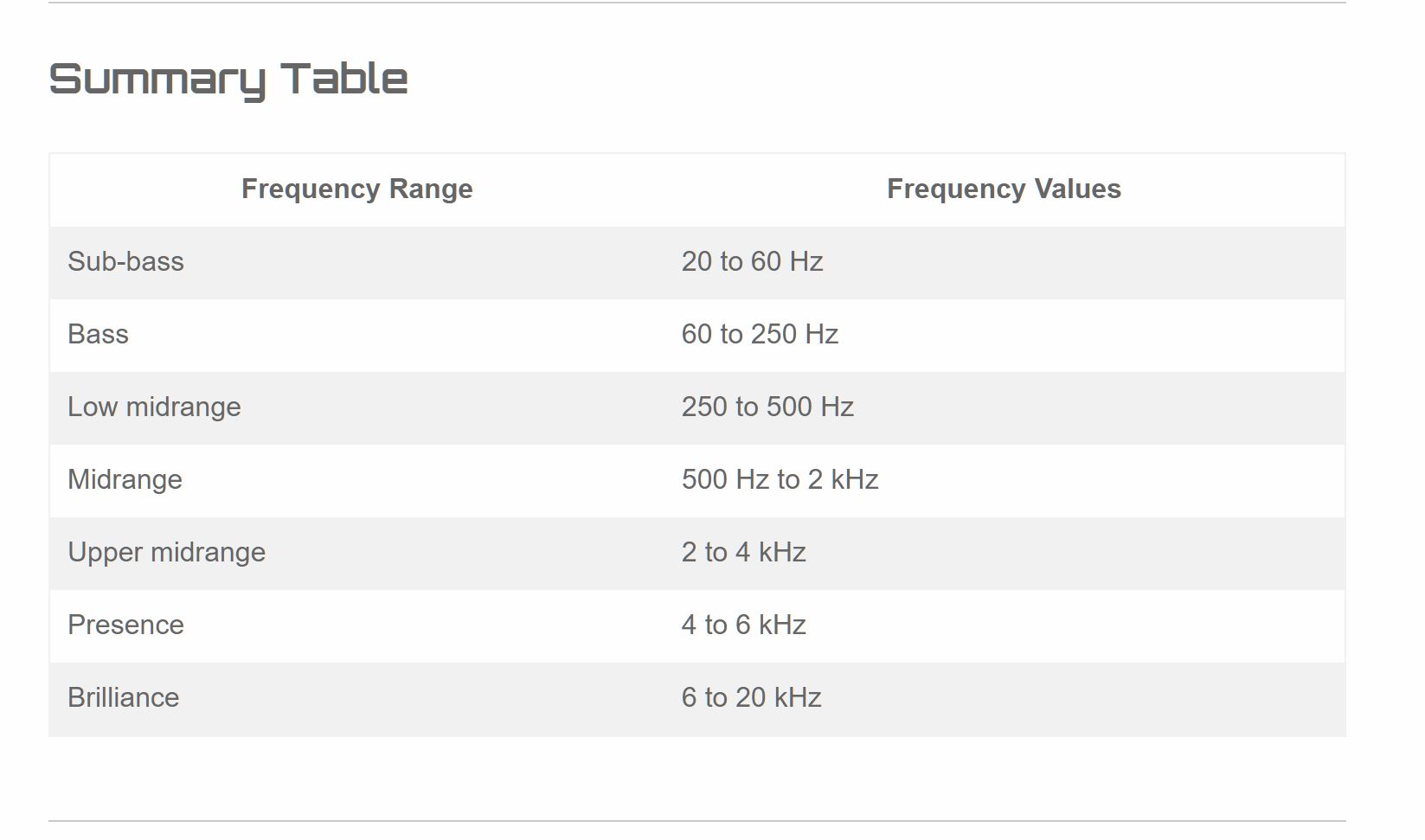Screen dimensions: 1425x840
Task: Click the 20 to 60 Hz cell
Action: [x=752, y=261]
